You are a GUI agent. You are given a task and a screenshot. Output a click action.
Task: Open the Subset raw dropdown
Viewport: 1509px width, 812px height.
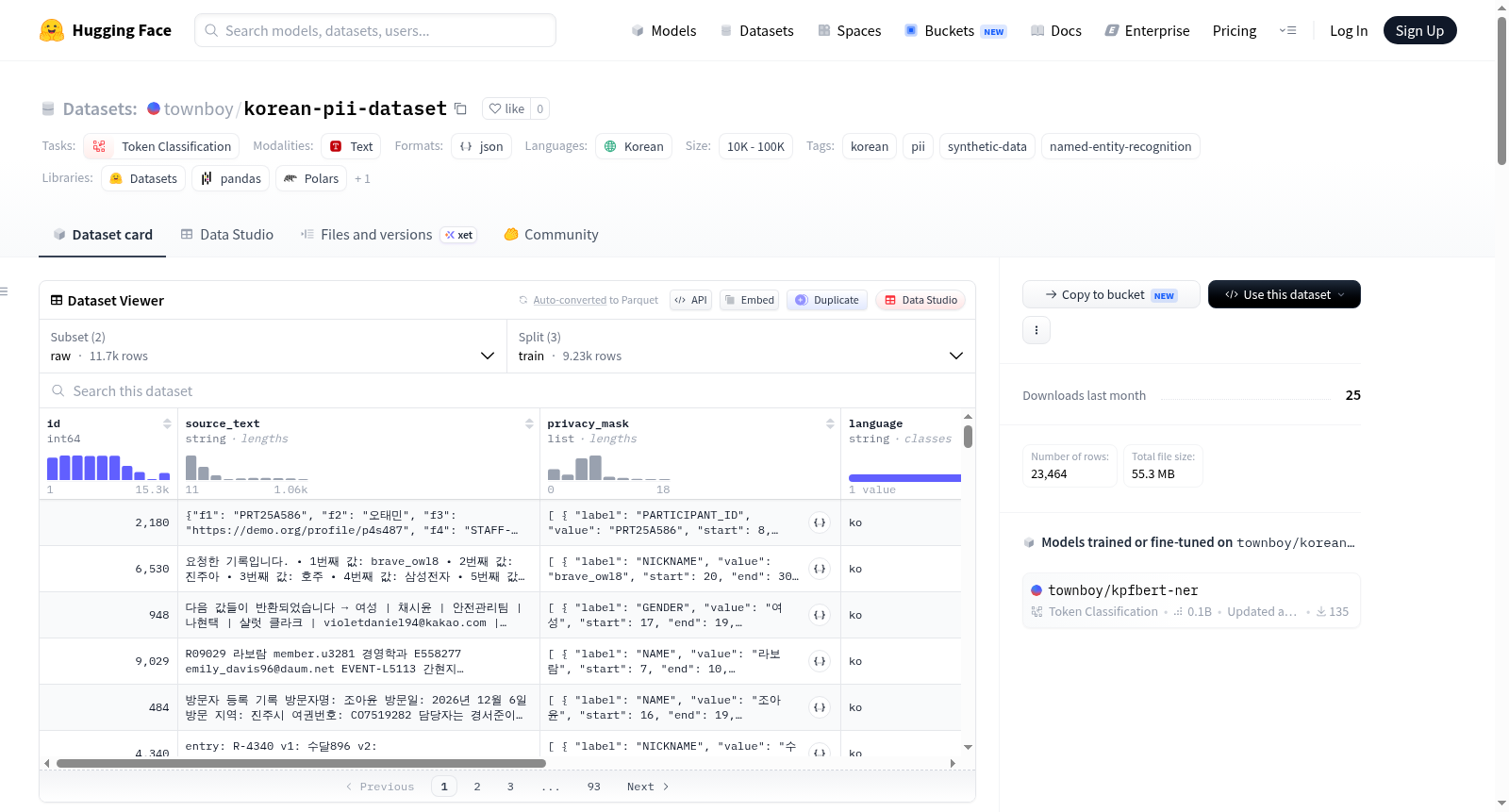pyautogui.click(x=273, y=346)
